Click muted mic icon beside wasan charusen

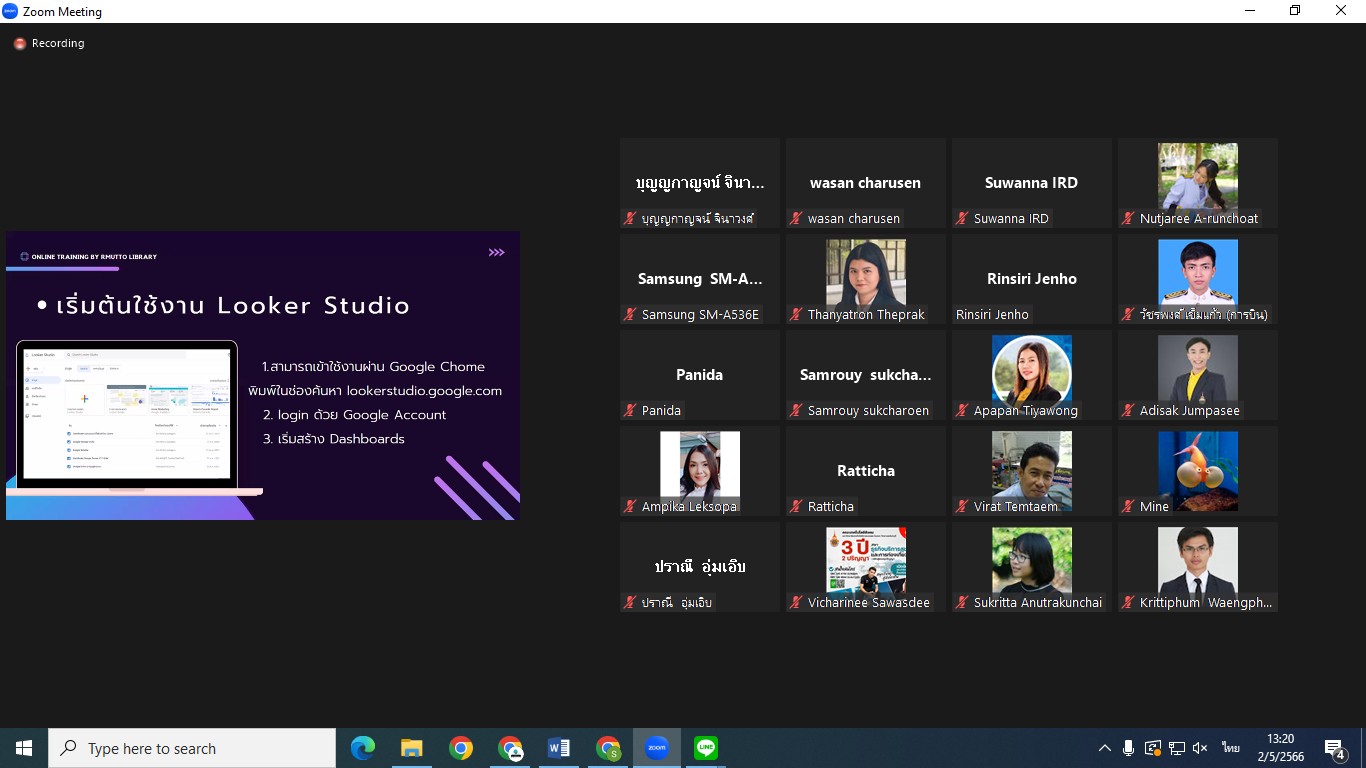[x=796, y=218]
